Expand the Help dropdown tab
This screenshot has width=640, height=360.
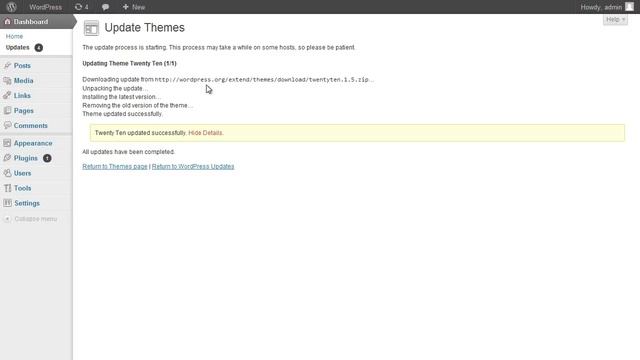coord(615,19)
